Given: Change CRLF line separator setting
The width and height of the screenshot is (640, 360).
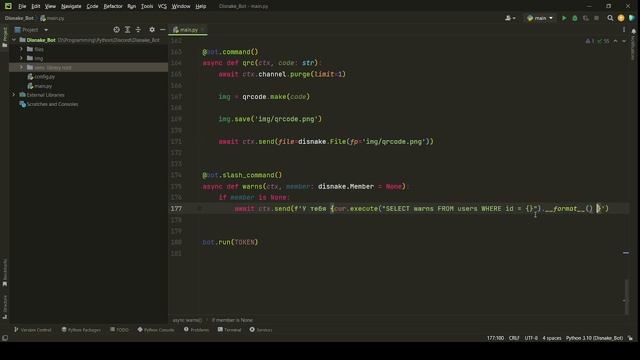Looking at the screenshot, I should click(x=514, y=338).
